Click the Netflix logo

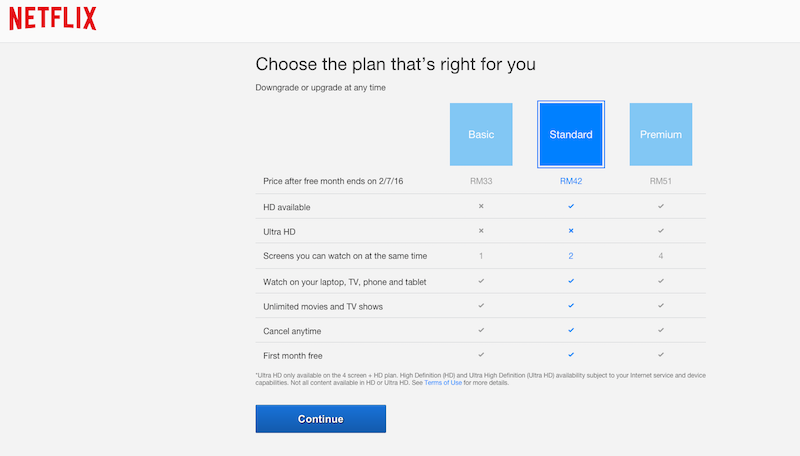click(54, 19)
